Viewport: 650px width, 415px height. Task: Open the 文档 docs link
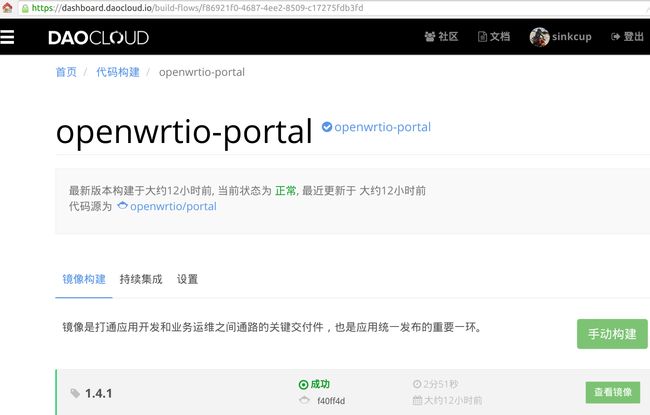tap(494, 36)
